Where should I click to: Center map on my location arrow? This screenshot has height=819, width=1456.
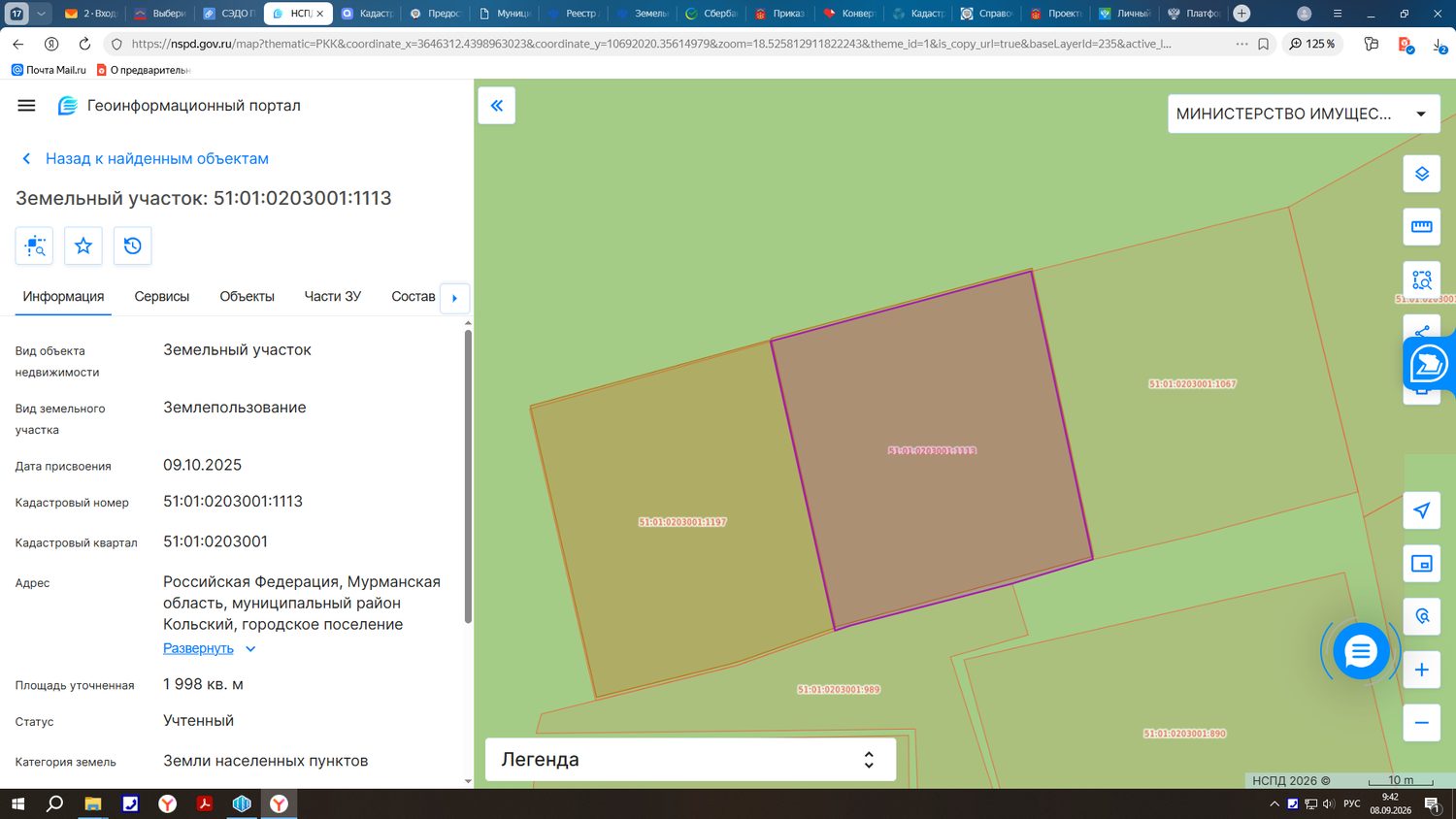pos(1422,510)
